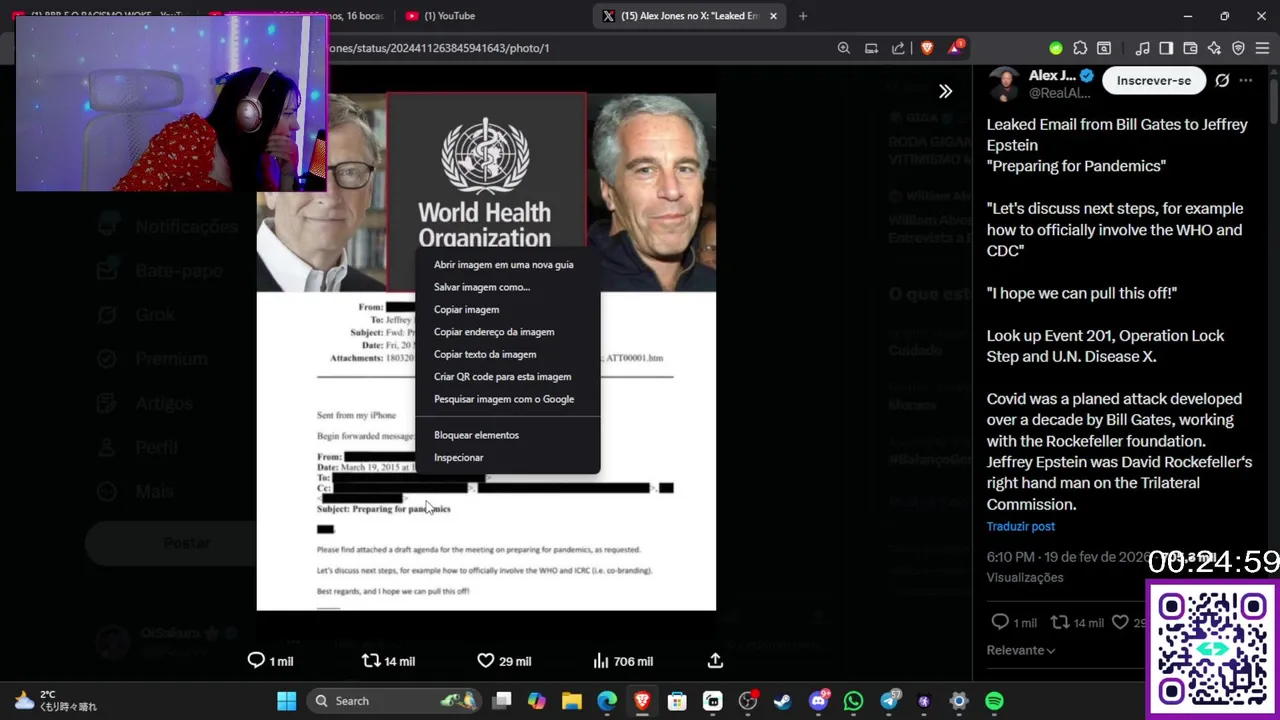The width and height of the screenshot is (1280, 720).
Task: Click the like heart in the right post panel
Action: (x=1121, y=622)
